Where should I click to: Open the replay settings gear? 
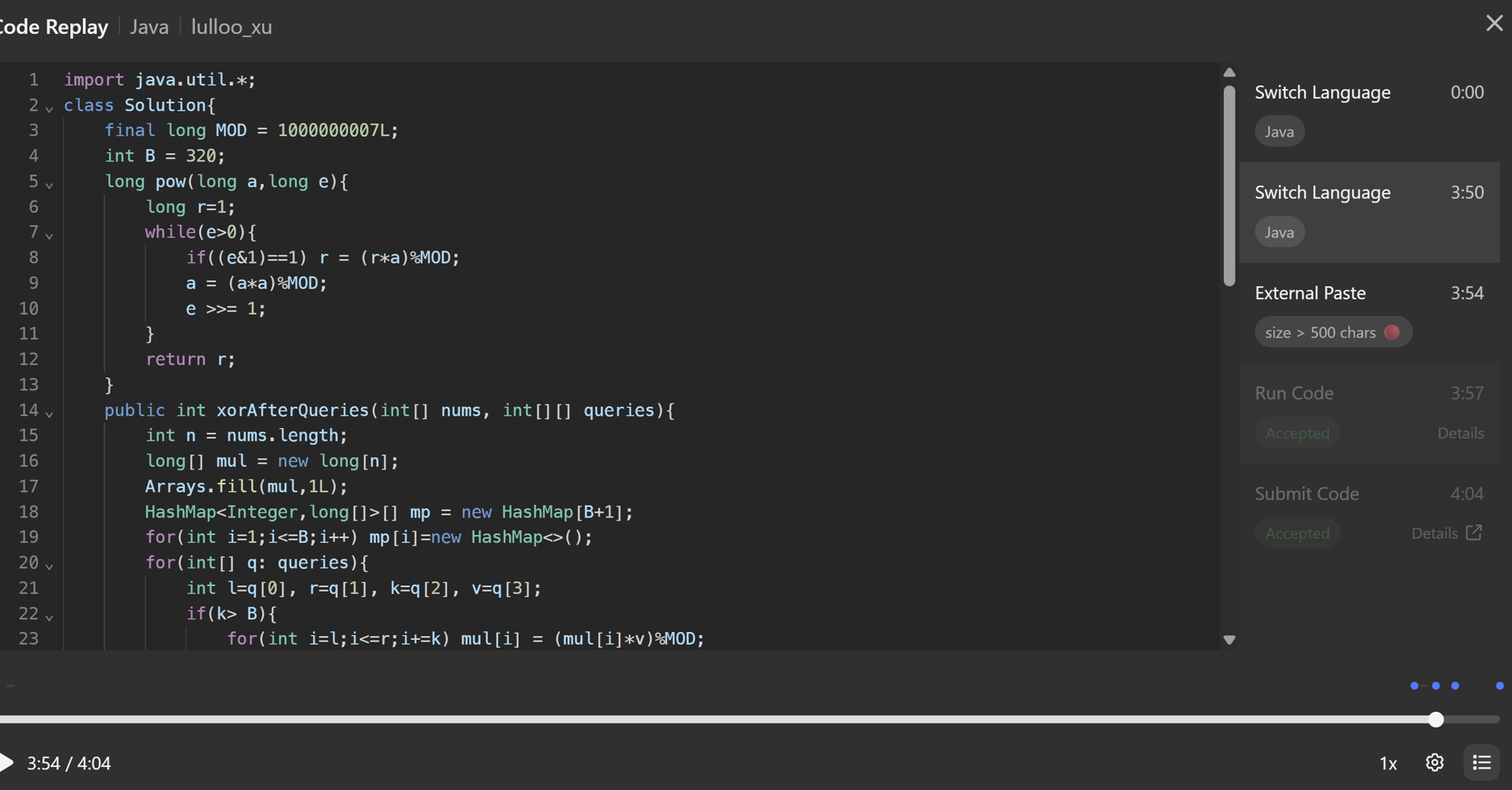[1435, 762]
